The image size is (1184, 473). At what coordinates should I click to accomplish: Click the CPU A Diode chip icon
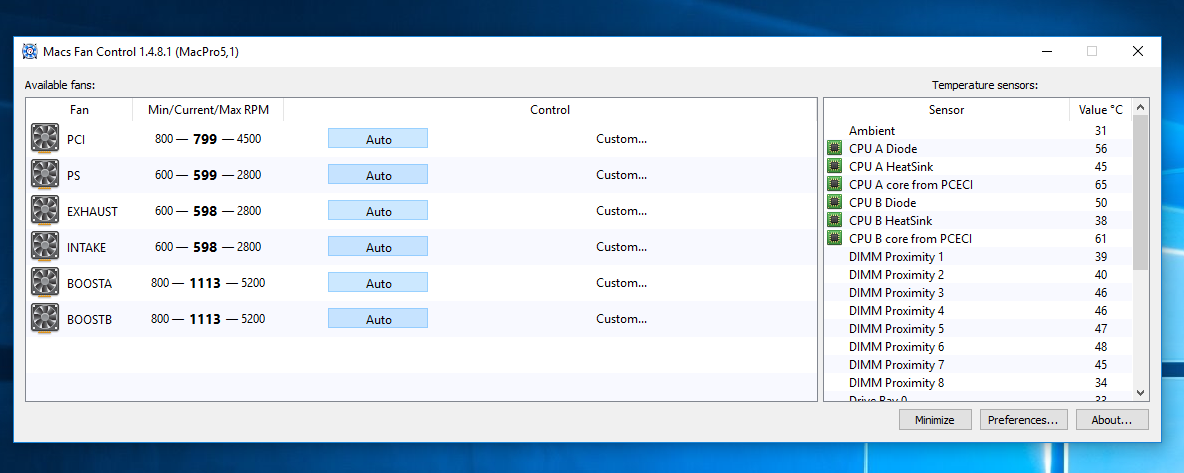coord(834,148)
